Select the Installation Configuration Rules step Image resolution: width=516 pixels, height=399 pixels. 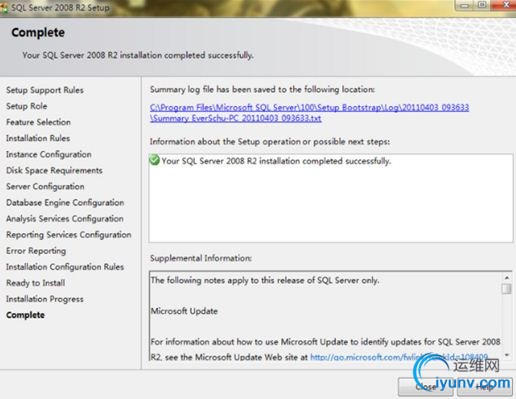[65, 267]
